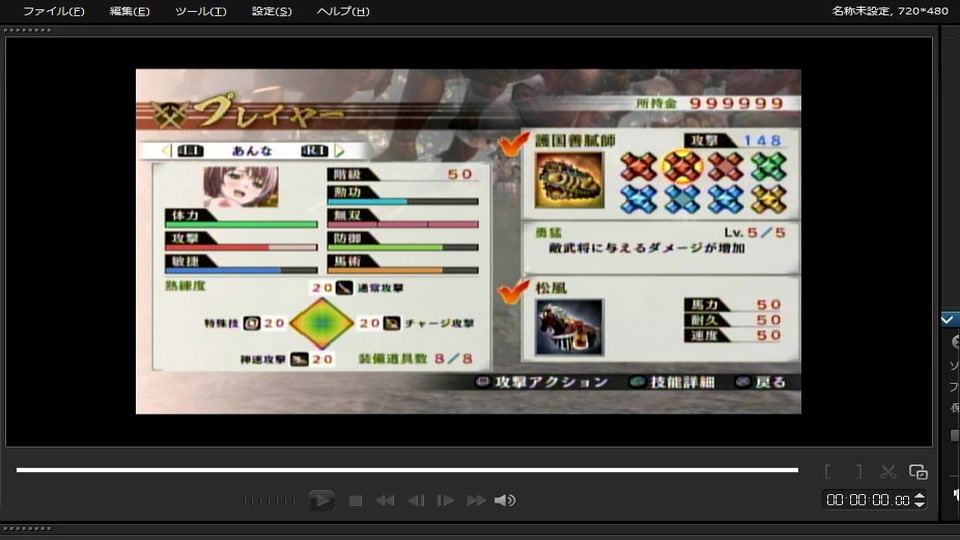Click the 熟練度 diamond chart

[x=321, y=323]
